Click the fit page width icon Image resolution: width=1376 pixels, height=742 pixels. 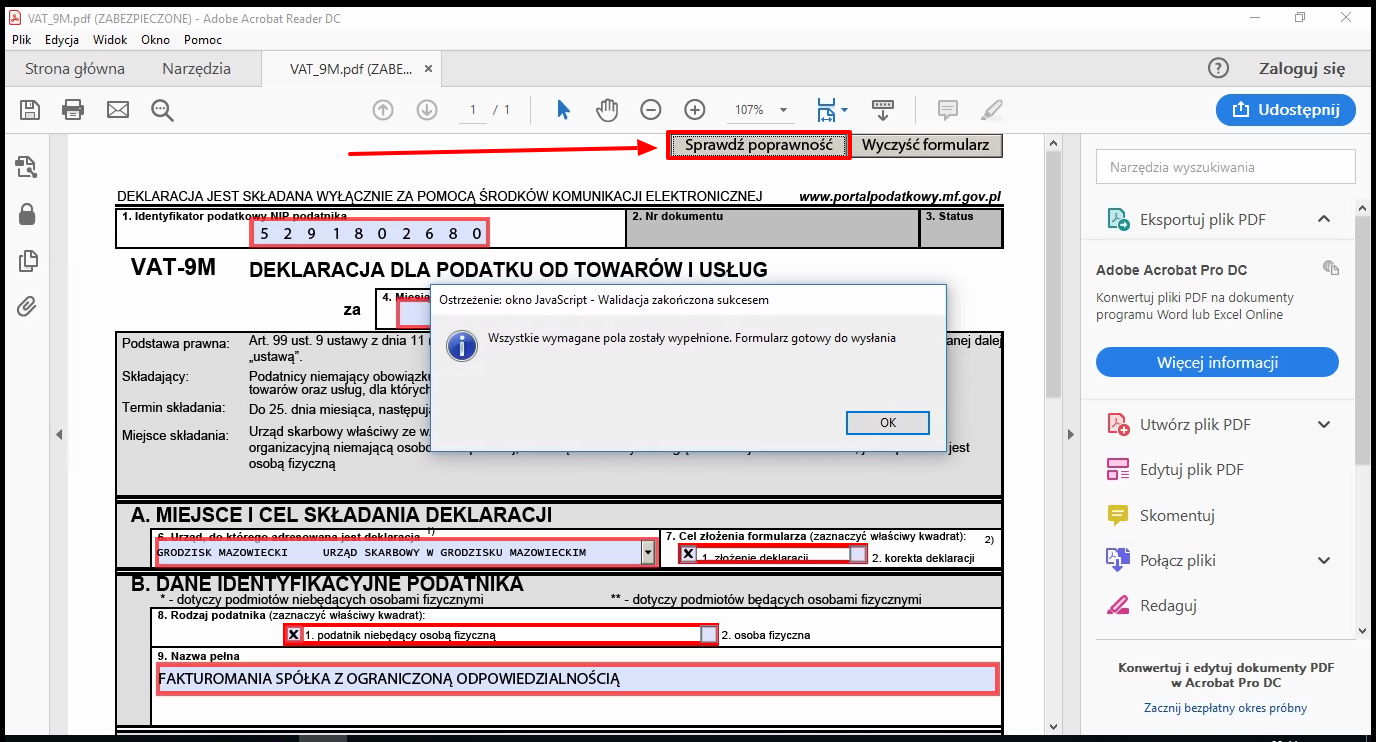pyautogui.click(x=826, y=109)
